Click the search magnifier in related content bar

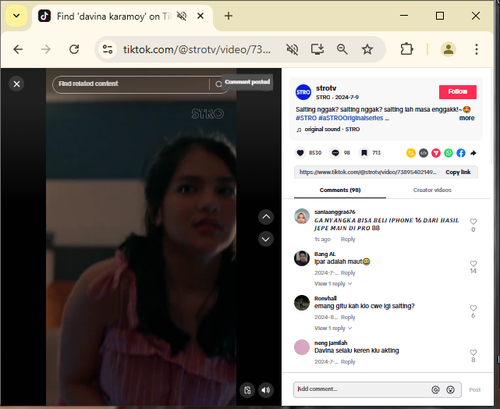click(x=218, y=84)
